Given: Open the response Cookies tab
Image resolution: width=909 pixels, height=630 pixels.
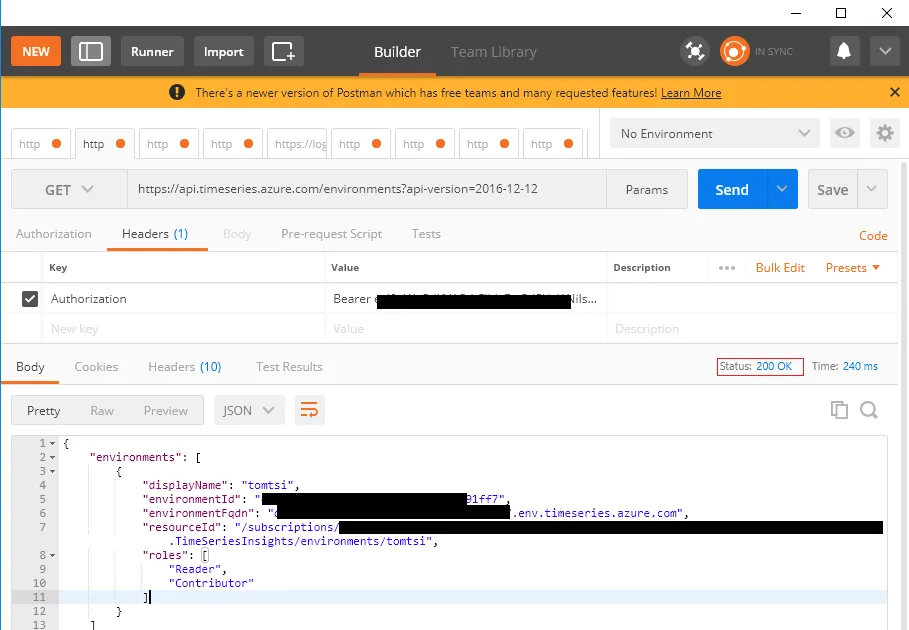Looking at the screenshot, I should click(96, 367).
